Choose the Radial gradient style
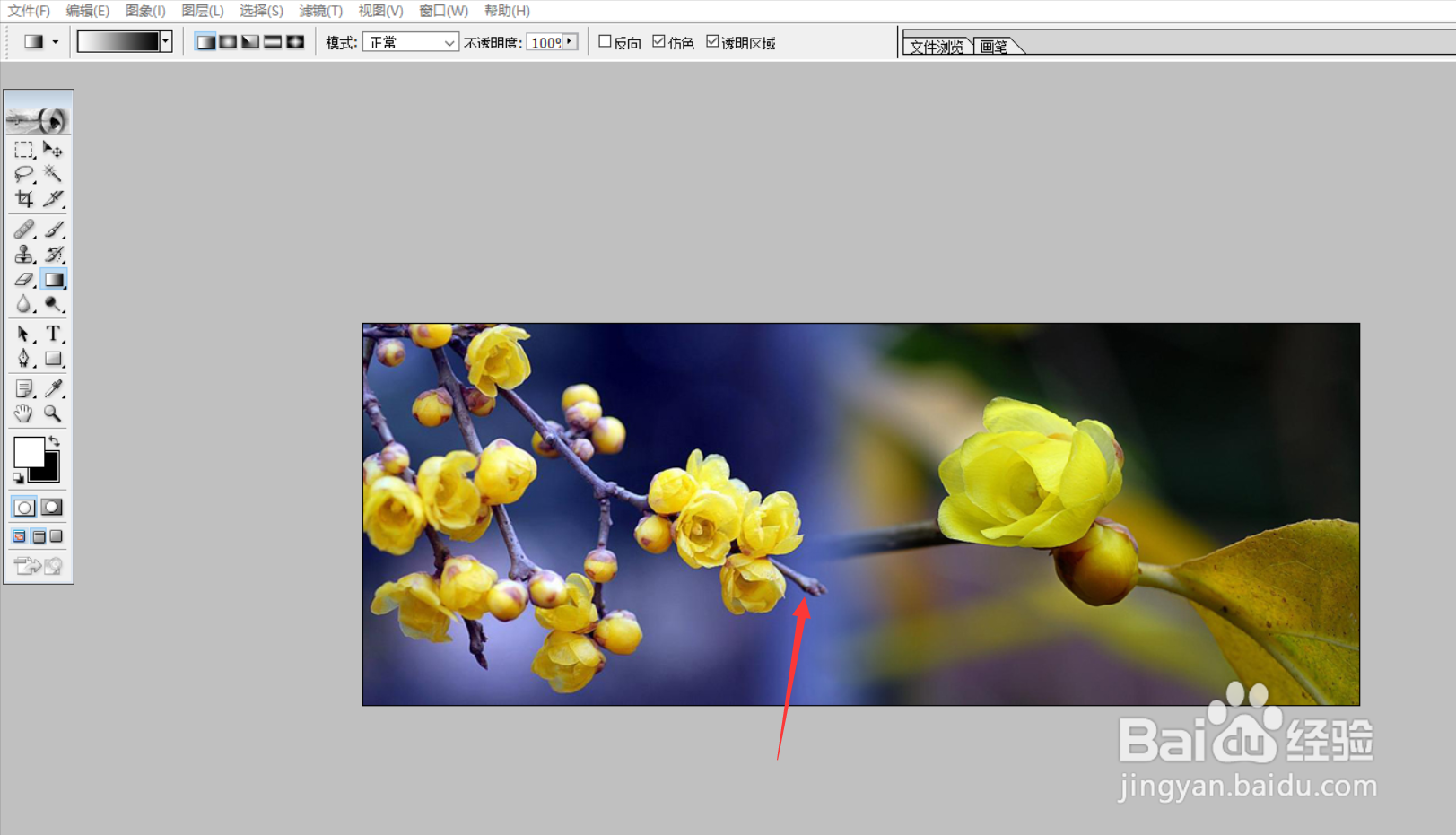The image size is (1456, 835). click(x=228, y=42)
